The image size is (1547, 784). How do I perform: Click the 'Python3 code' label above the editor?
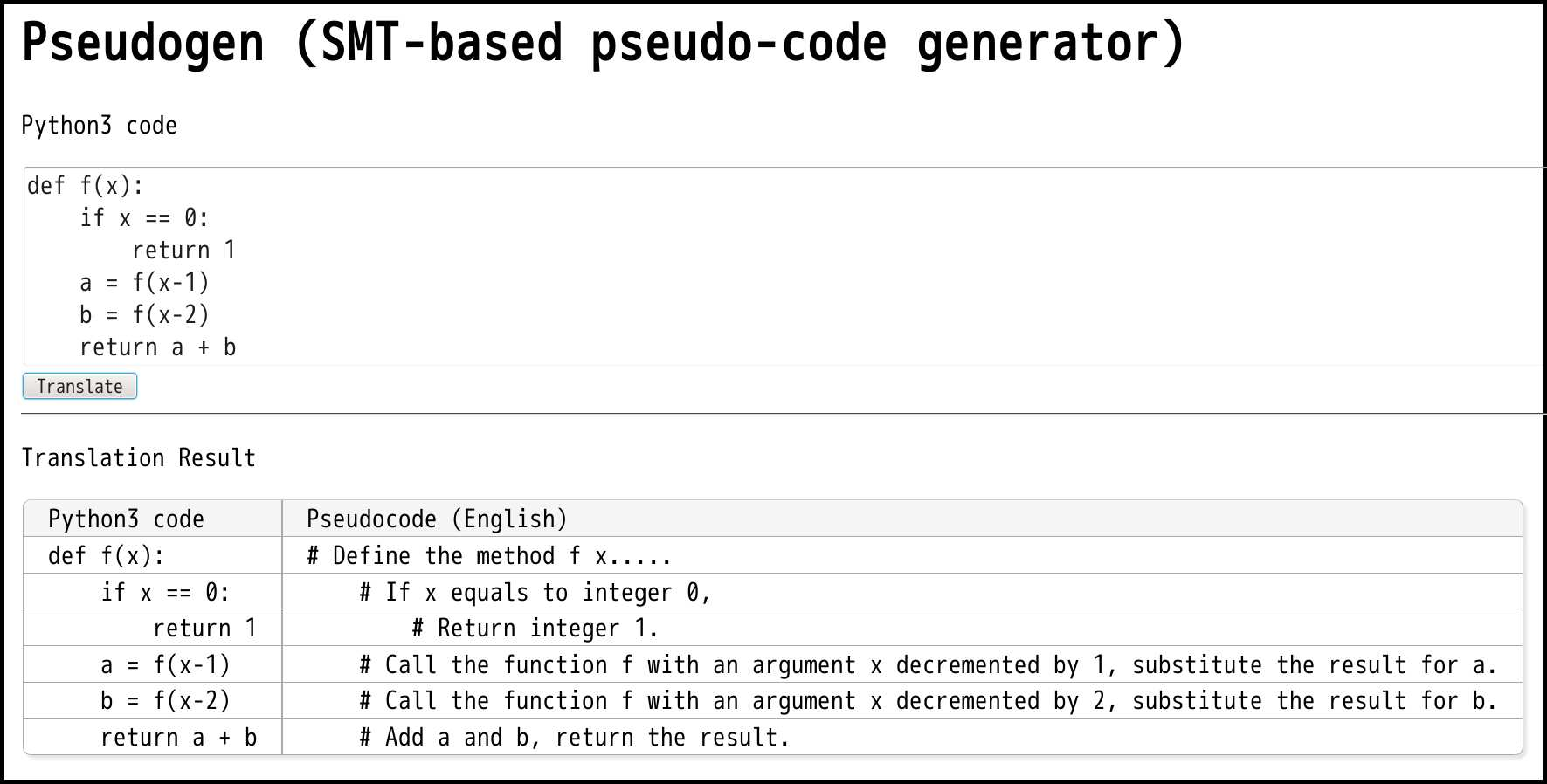tap(99, 126)
